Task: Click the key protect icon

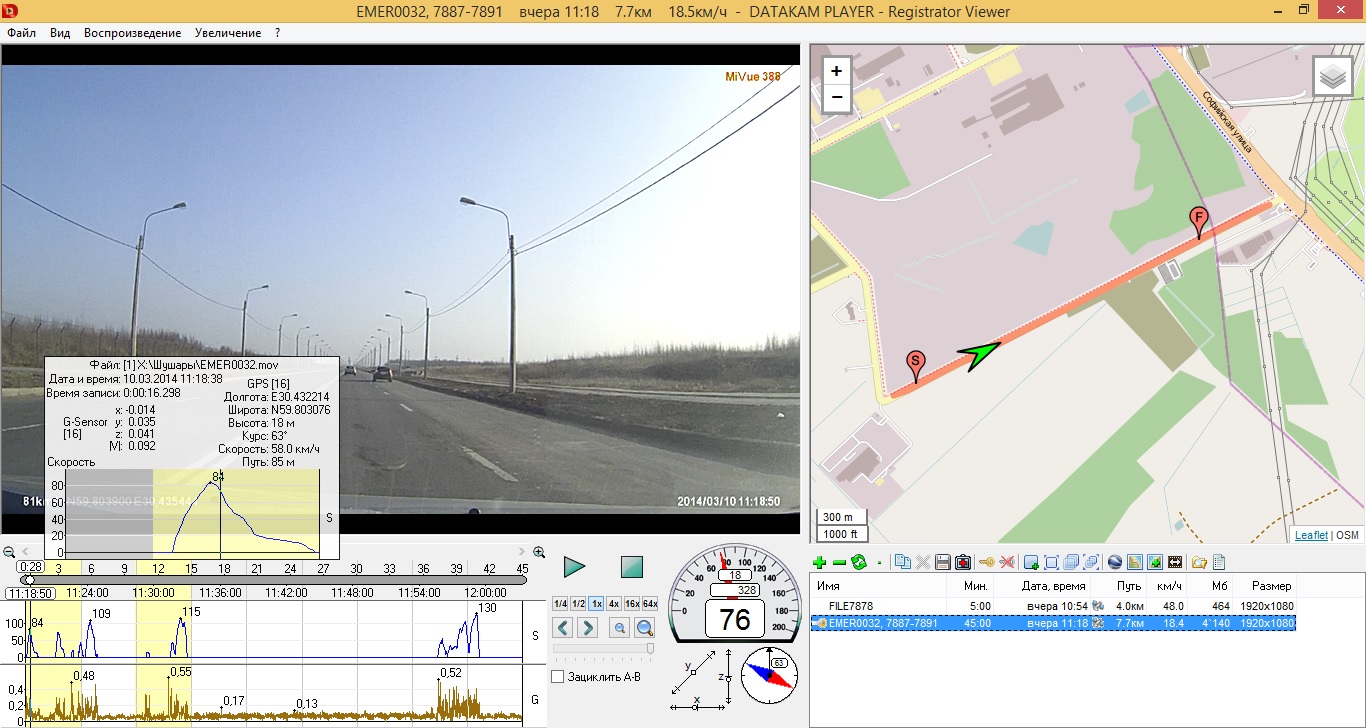Action: pos(986,562)
